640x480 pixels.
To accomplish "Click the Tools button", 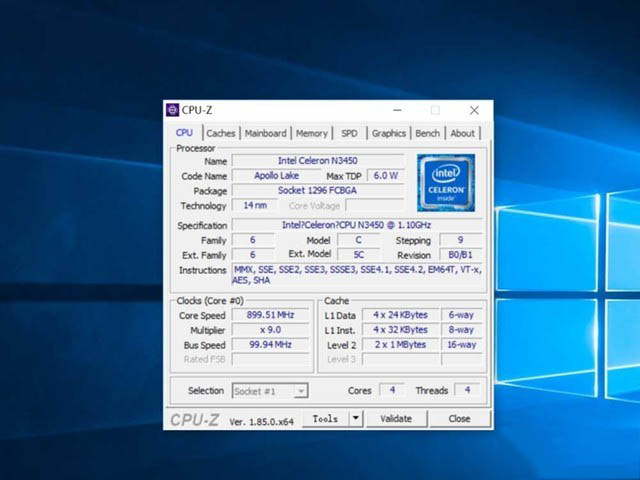I will click(325, 419).
